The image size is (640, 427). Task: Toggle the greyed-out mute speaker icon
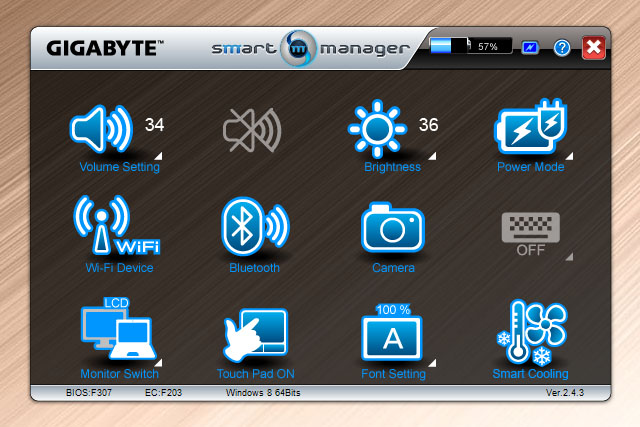click(x=252, y=130)
